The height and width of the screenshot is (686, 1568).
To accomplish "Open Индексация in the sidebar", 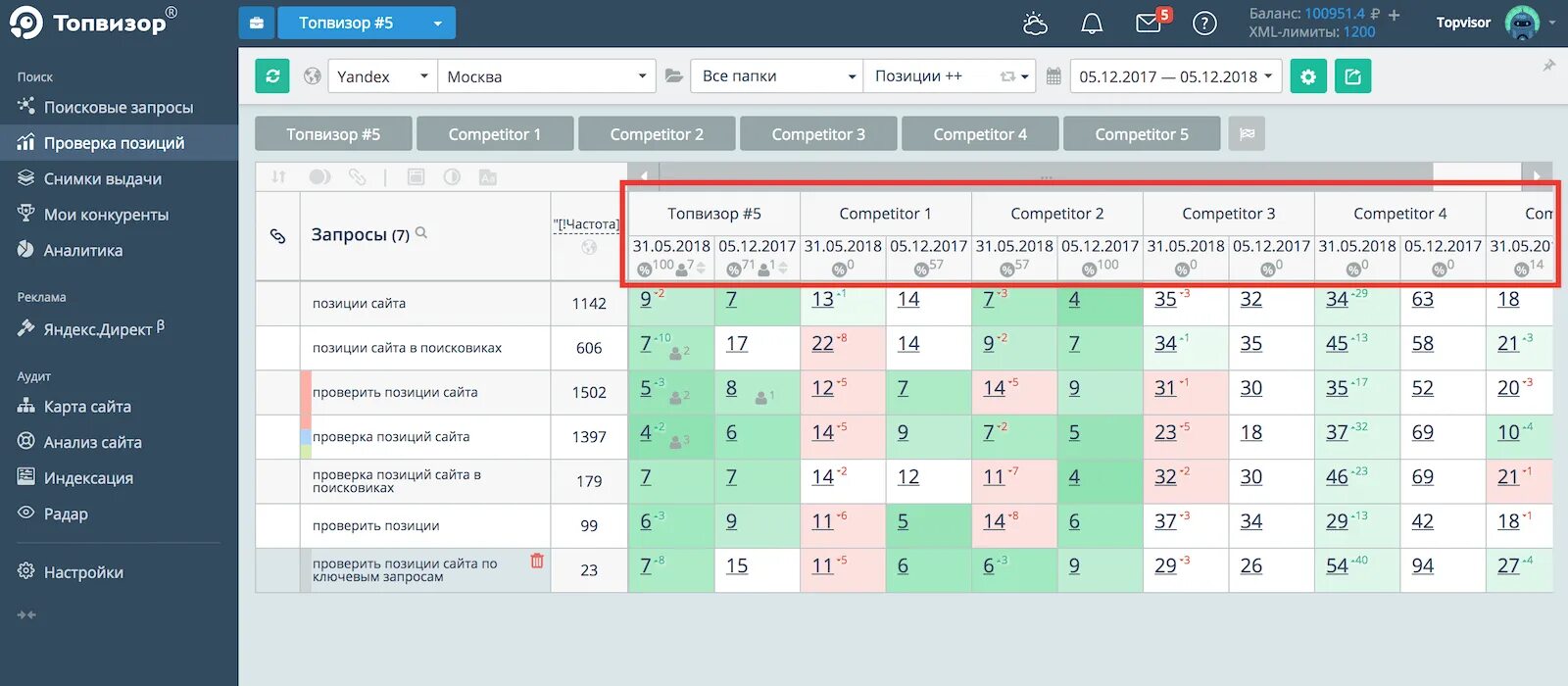I will click(119, 478).
